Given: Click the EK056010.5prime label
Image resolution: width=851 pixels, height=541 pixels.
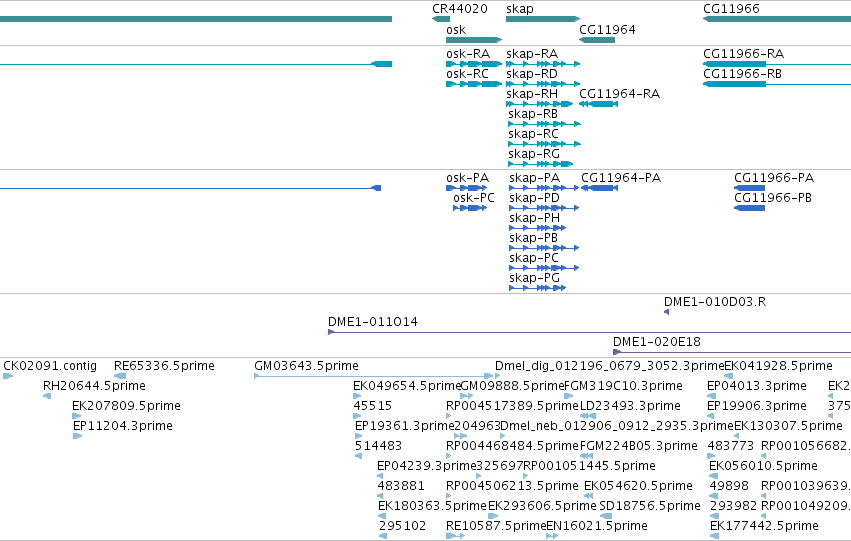Looking at the screenshot, I should click(x=763, y=466).
